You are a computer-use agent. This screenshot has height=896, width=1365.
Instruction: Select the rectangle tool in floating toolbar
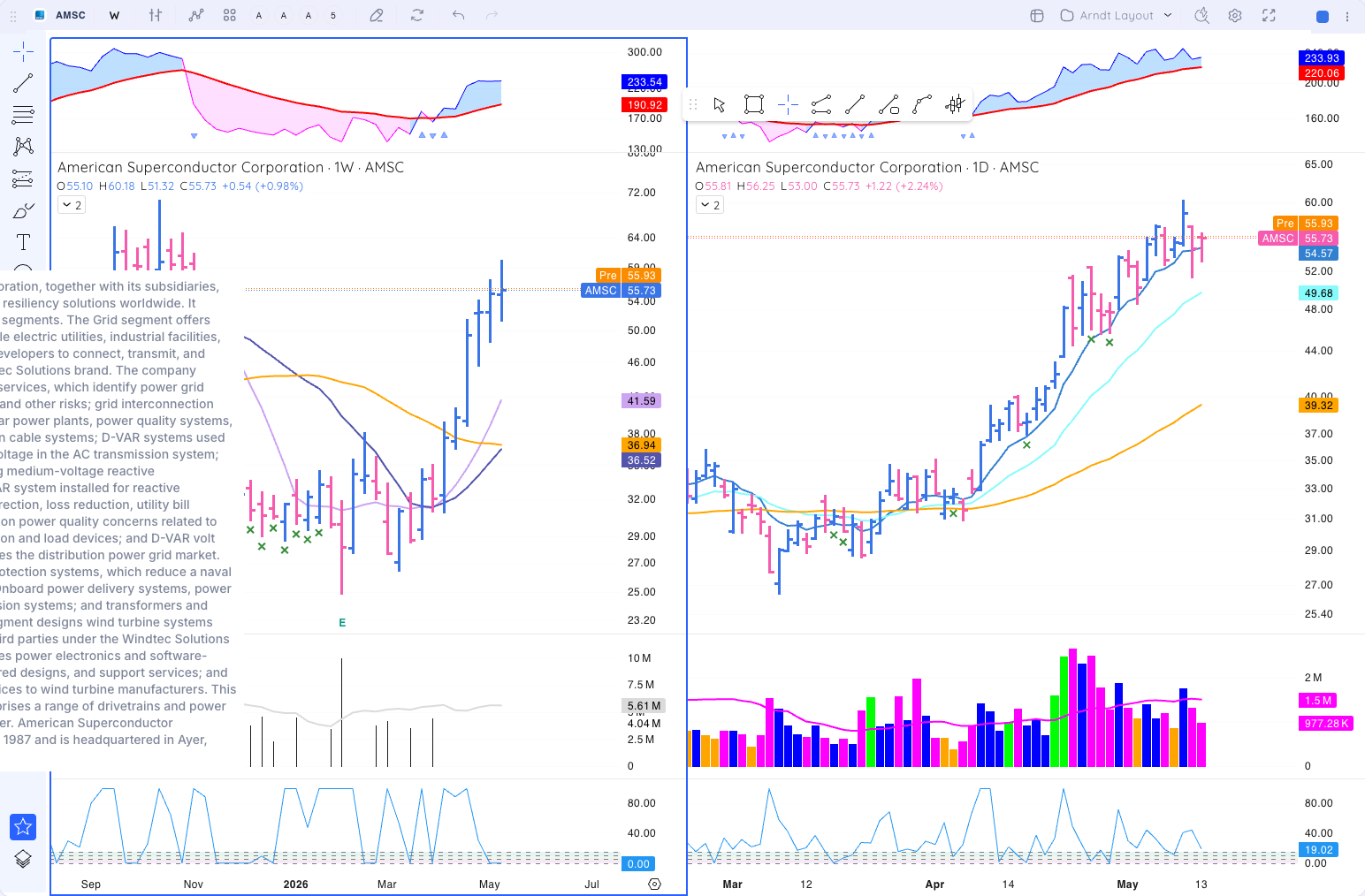(754, 105)
